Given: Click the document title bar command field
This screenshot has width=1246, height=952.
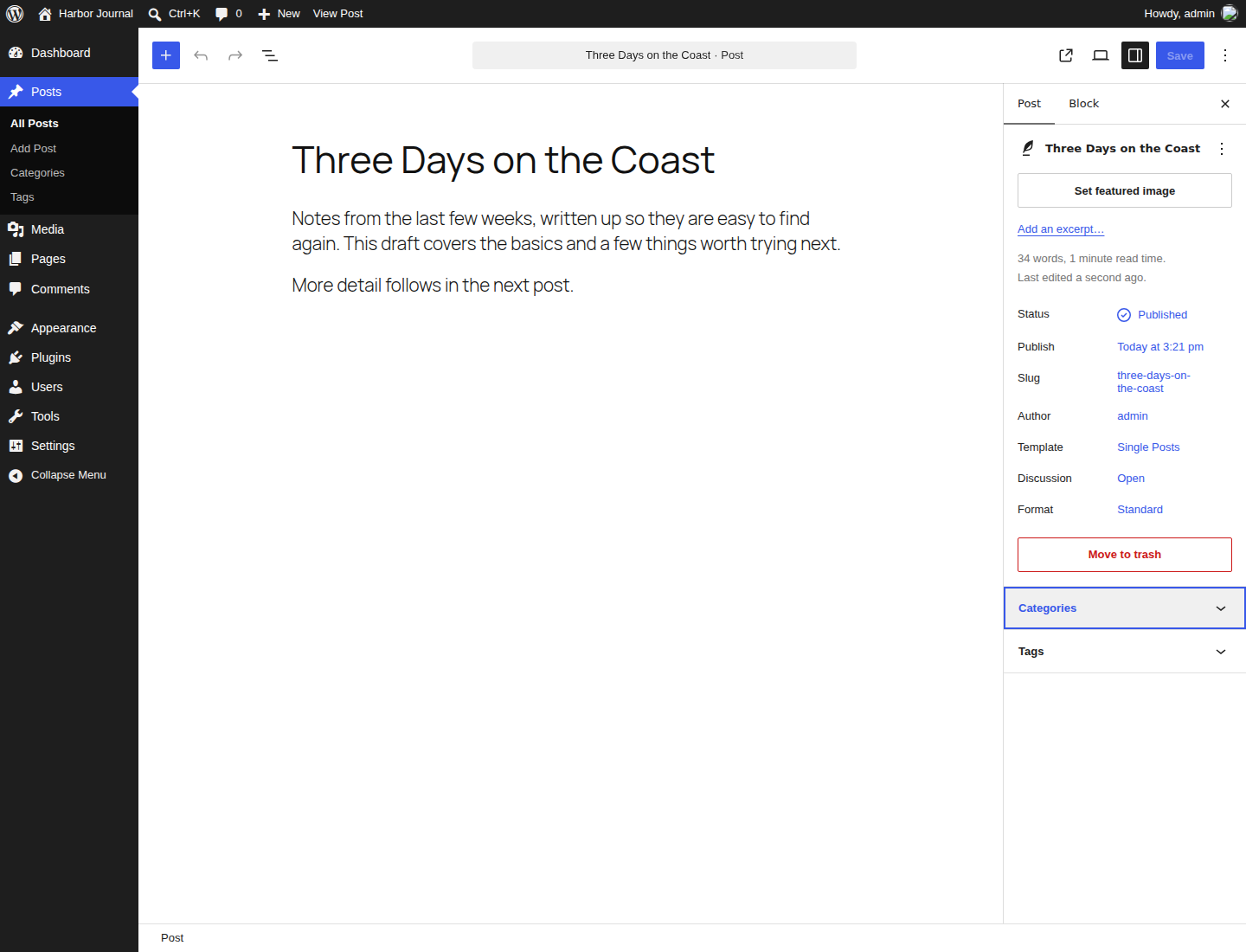Looking at the screenshot, I should coord(665,55).
